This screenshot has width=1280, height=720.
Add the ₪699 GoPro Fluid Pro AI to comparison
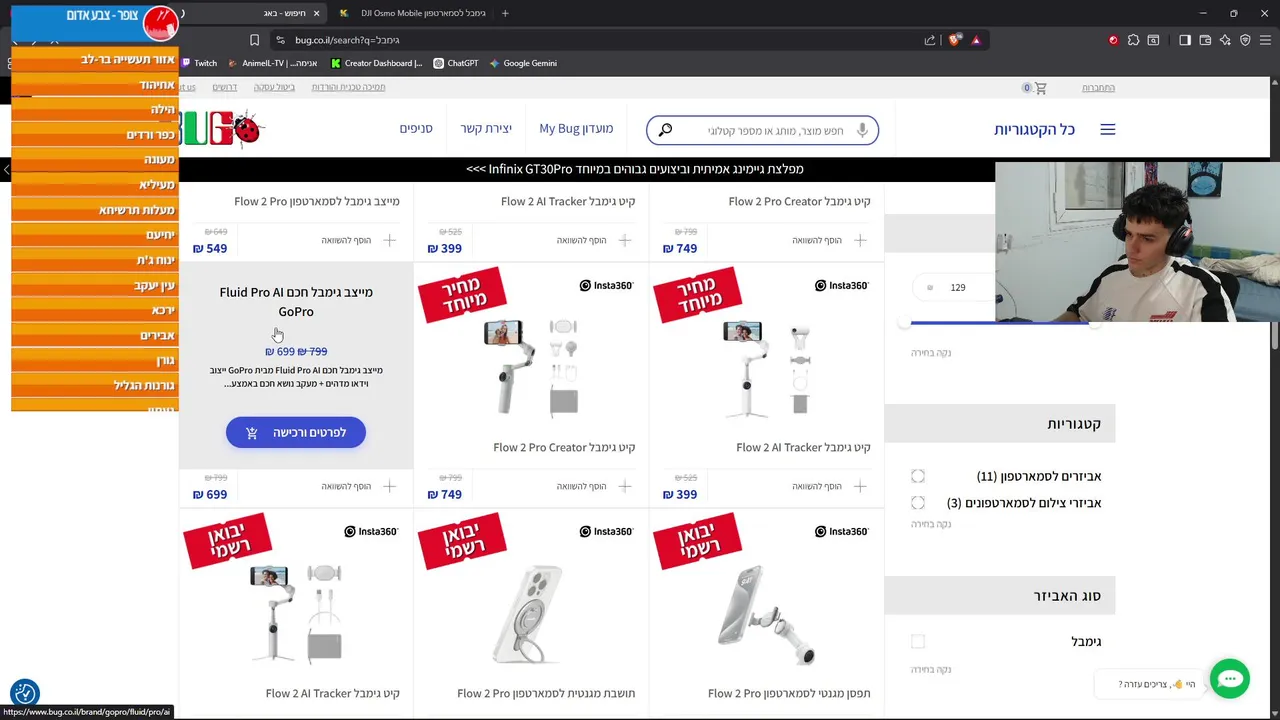click(x=358, y=486)
